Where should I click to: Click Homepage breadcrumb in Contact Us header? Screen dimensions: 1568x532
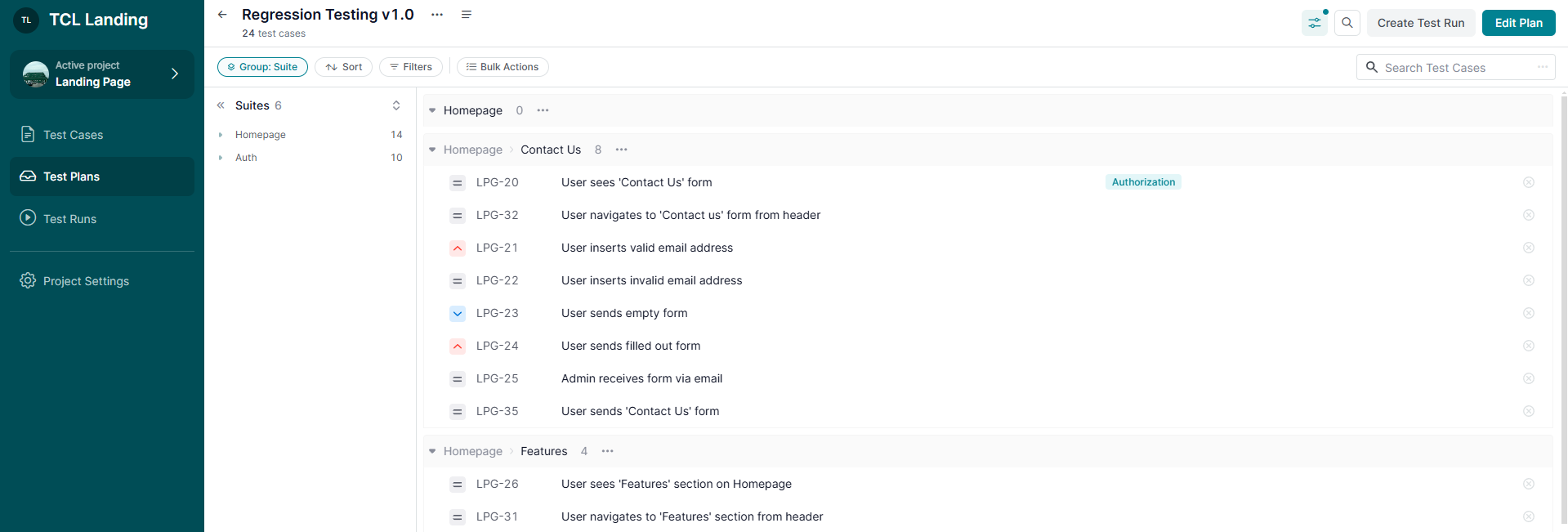472,150
